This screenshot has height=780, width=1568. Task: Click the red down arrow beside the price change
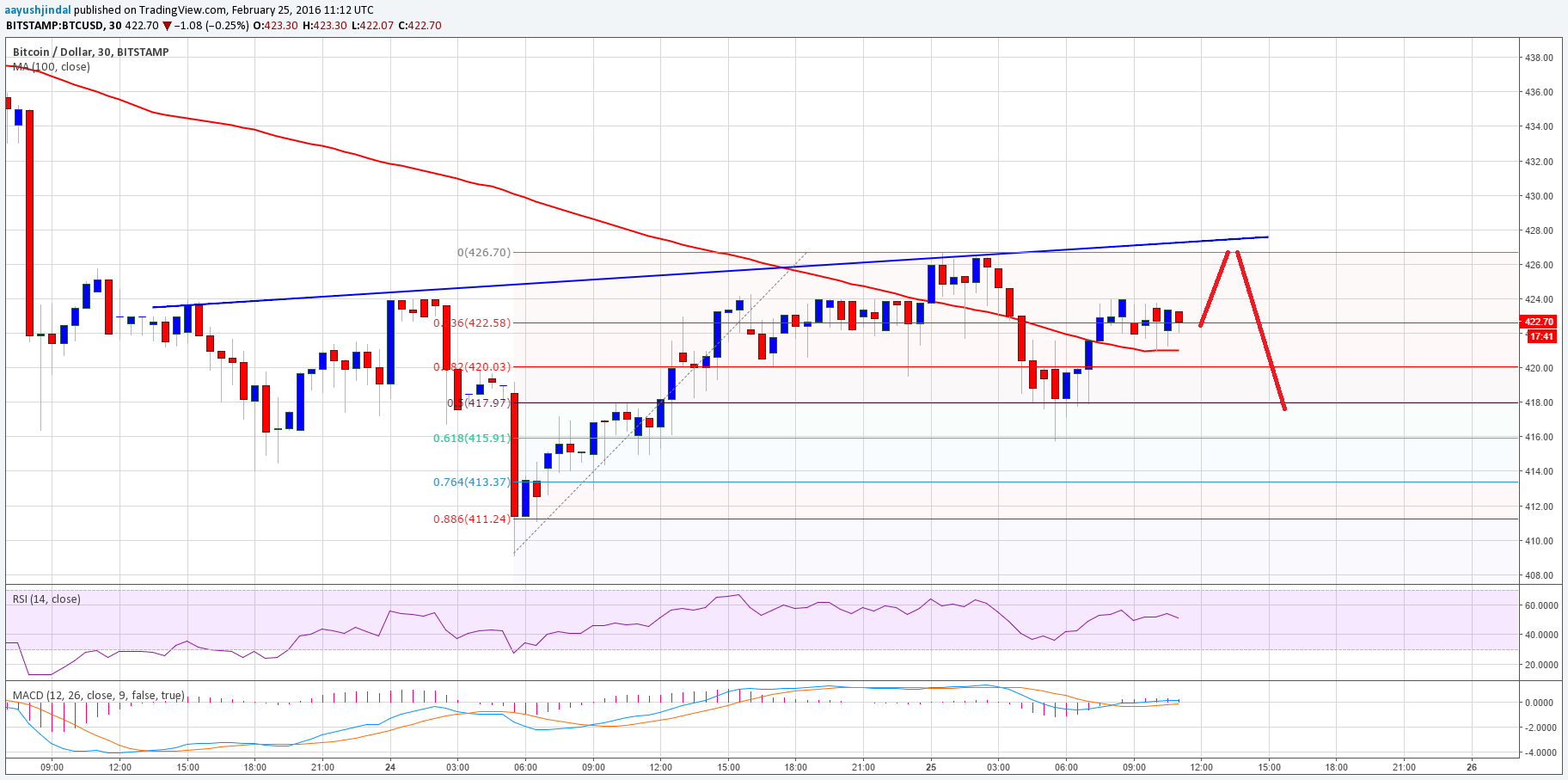[x=168, y=26]
